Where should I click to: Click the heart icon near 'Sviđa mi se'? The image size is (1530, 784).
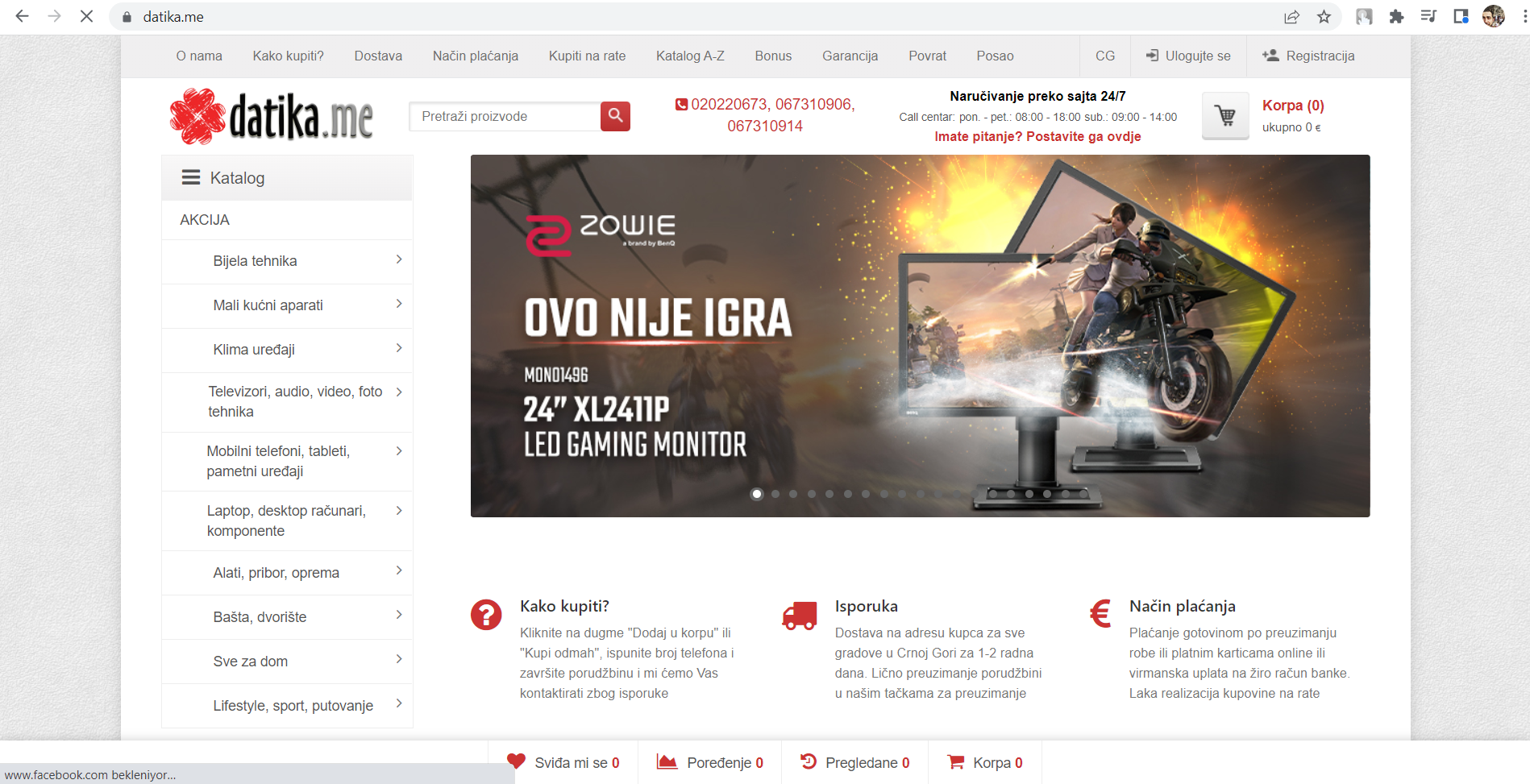pyautogui.click(x=516, y=761)
